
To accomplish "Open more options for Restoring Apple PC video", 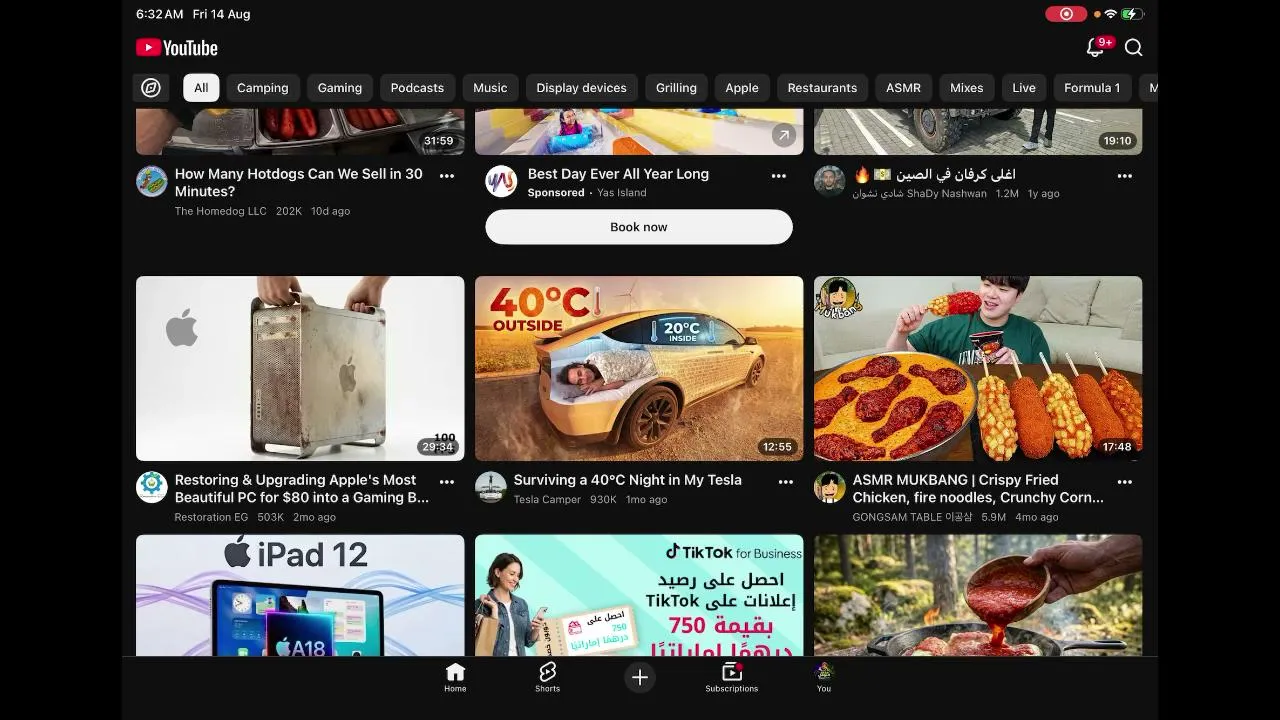I will pos(447,482).
